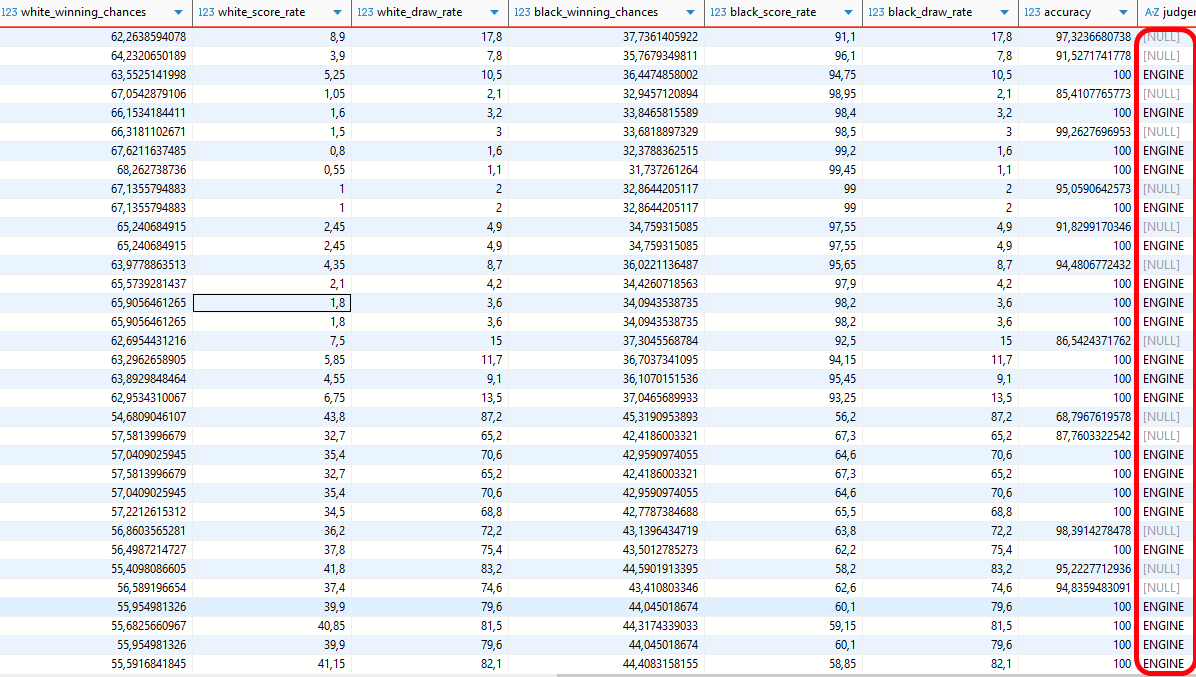Click the 123 icon beside white_score_rate header
Image resolution: width=1196 pixels, height=677 pixels.
coord(206,13)
